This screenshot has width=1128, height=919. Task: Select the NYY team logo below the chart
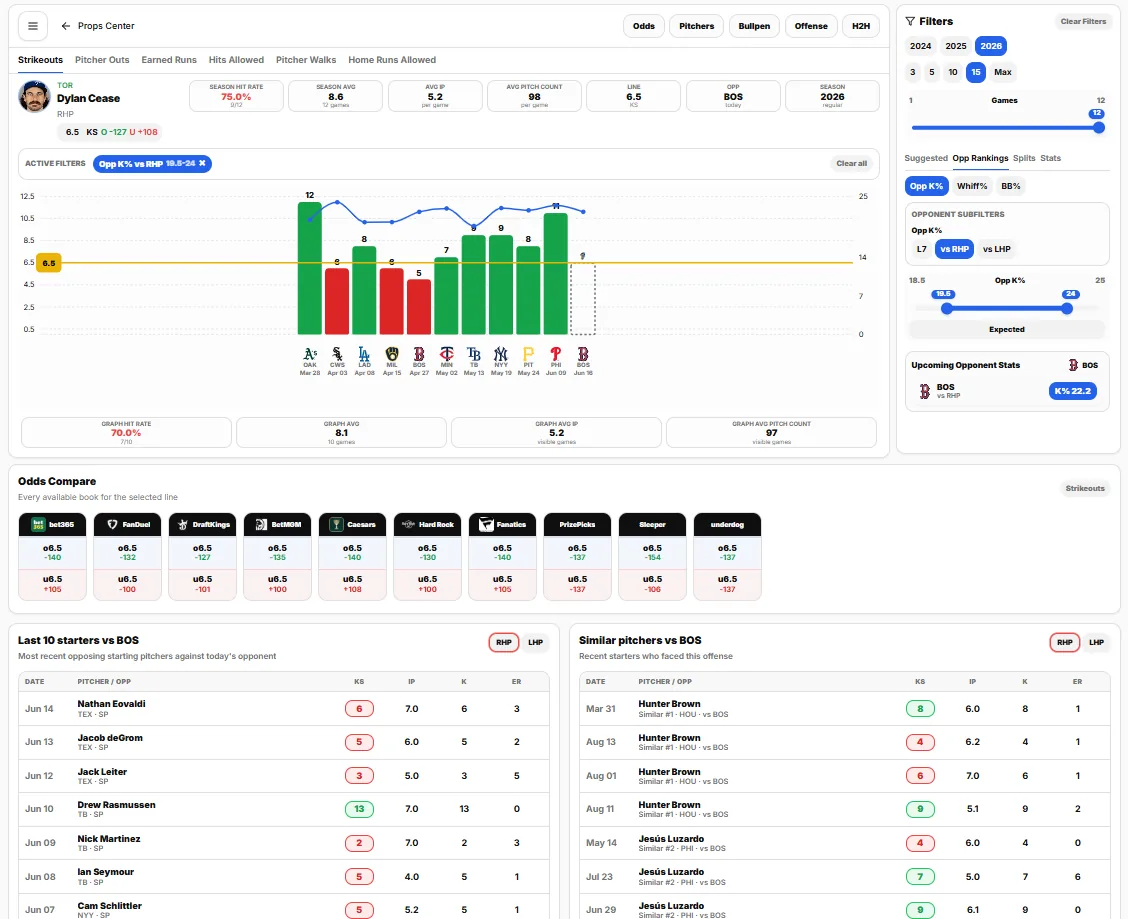(501, 354)
